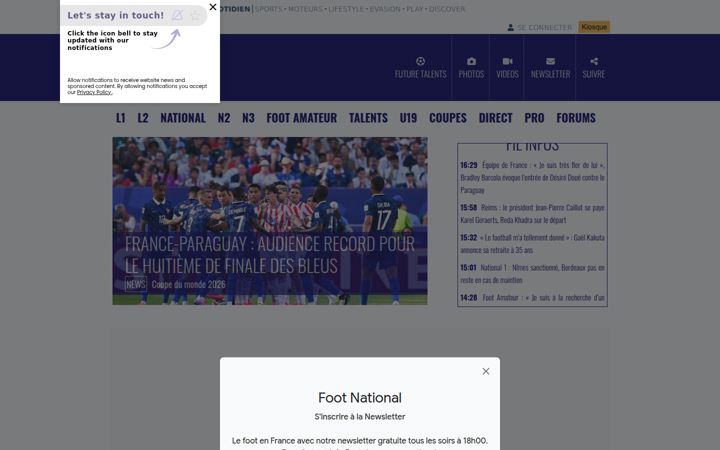Close the Foot National newsletter dialog
This screenshot has height=450, width=720.
tap(486, 371)
